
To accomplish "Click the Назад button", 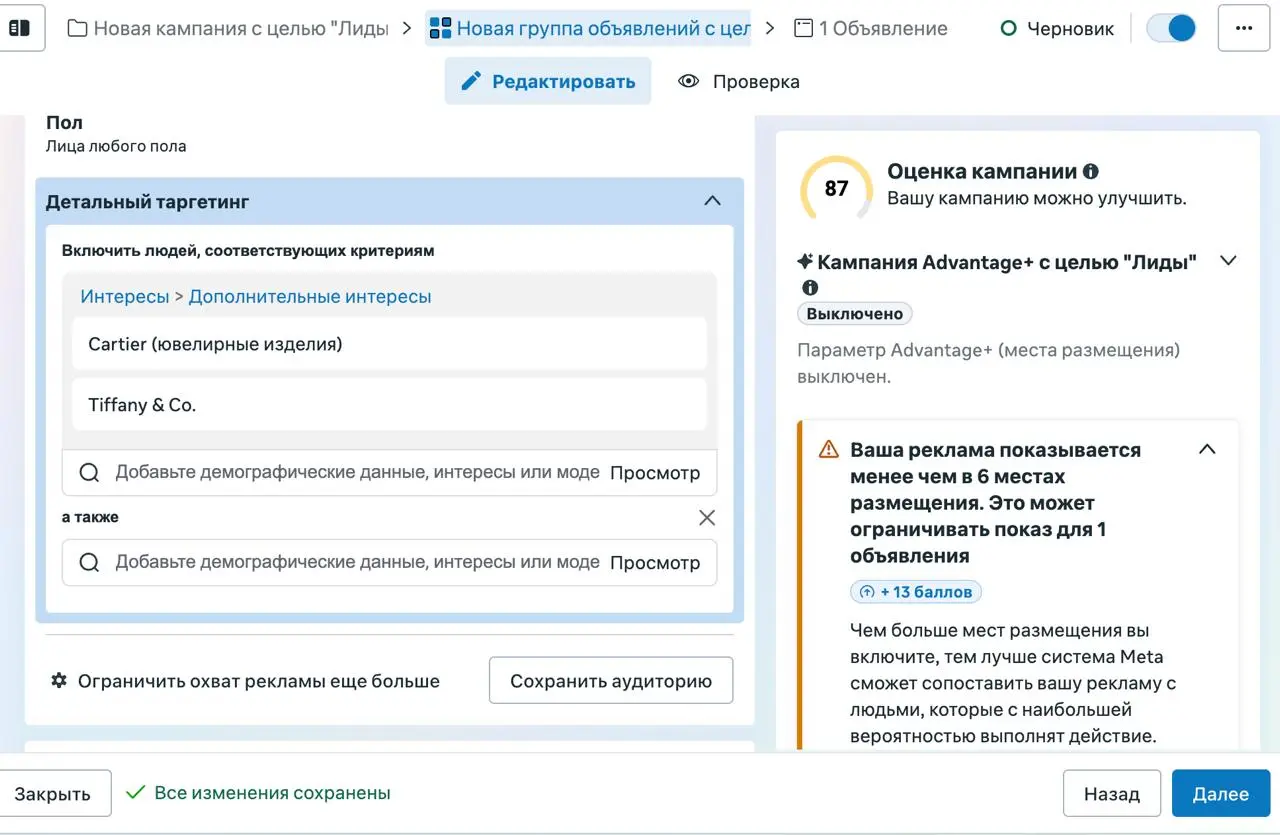I will tap(1112, 794).
